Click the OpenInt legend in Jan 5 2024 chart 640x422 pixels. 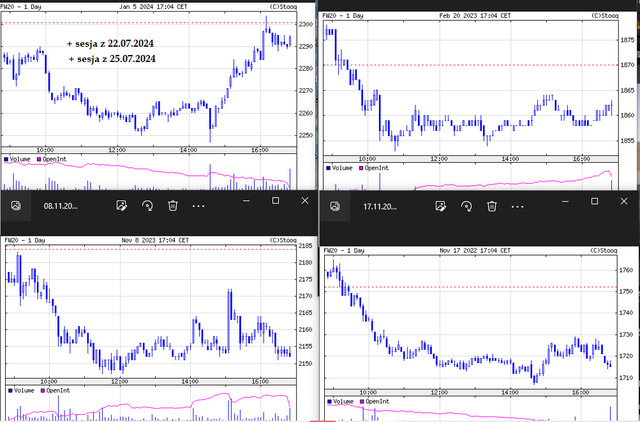pyautogui.click(x=52, y=159)
